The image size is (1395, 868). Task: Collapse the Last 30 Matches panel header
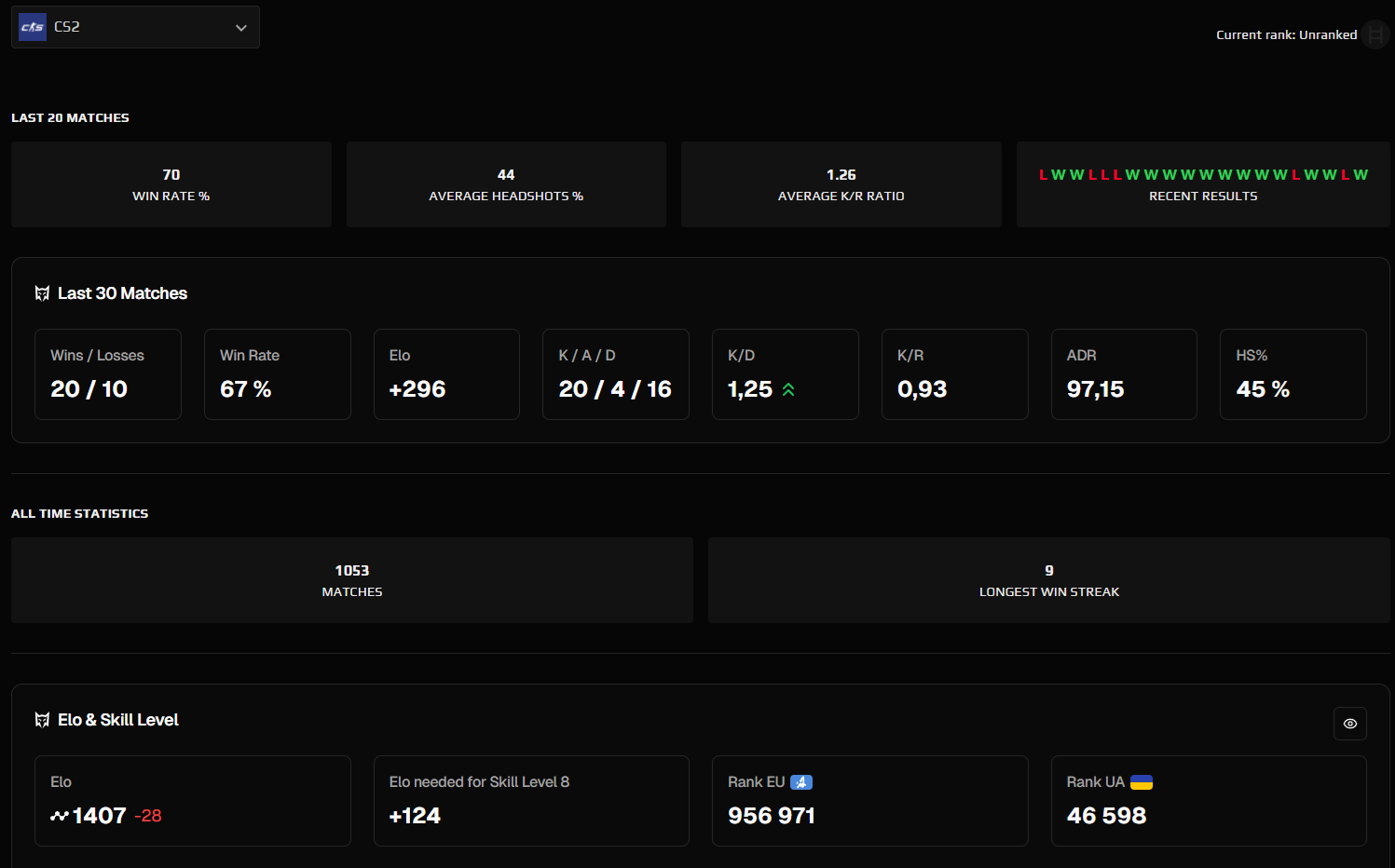coord(122,292)
